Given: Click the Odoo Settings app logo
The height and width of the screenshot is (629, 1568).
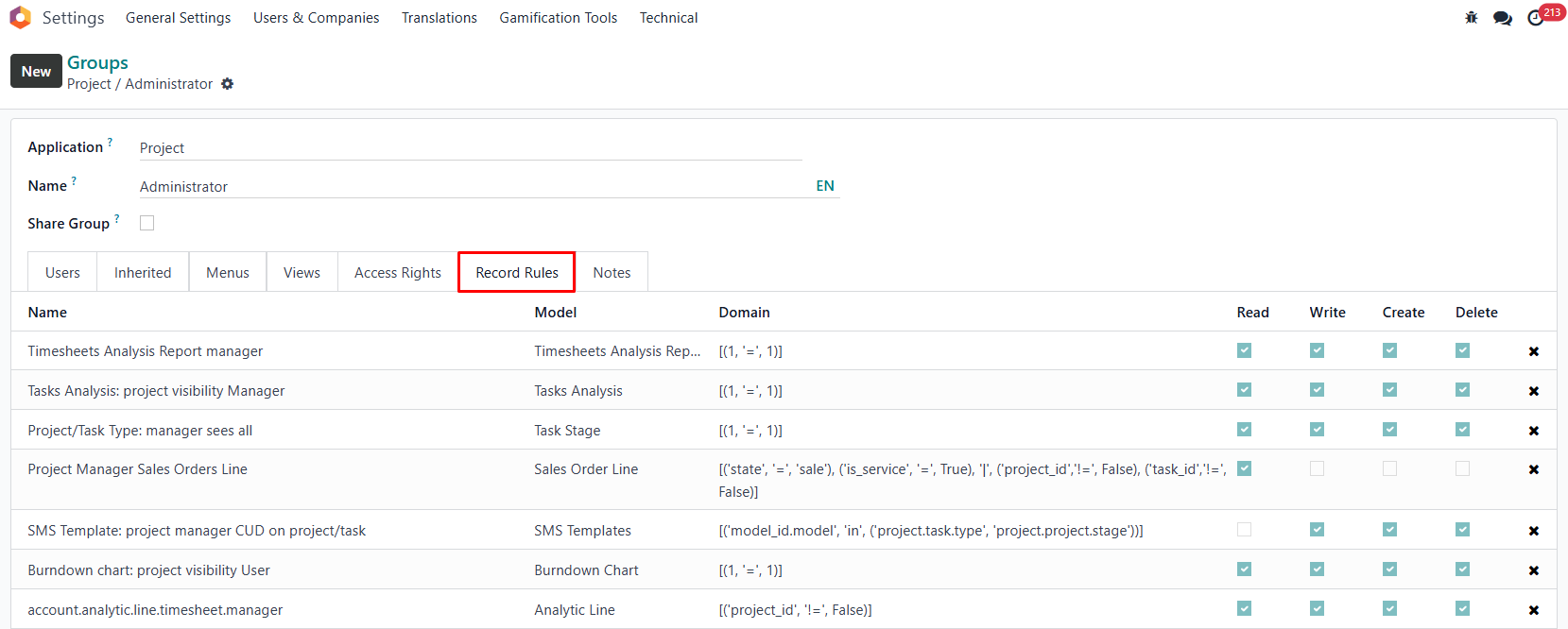Looking at the screenshot, I should [x=20, y=18].
